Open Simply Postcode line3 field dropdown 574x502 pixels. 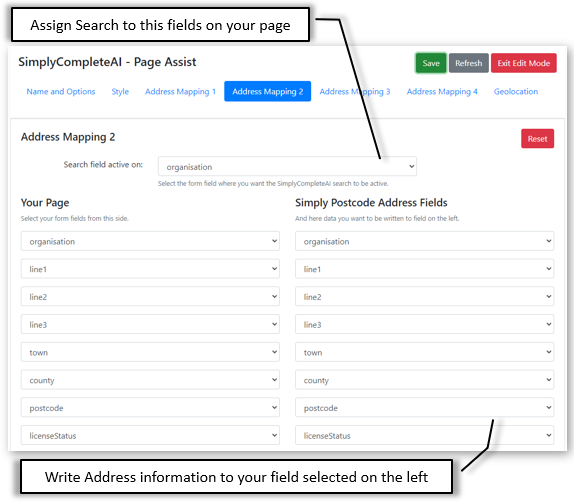click(x=425, y=324)
